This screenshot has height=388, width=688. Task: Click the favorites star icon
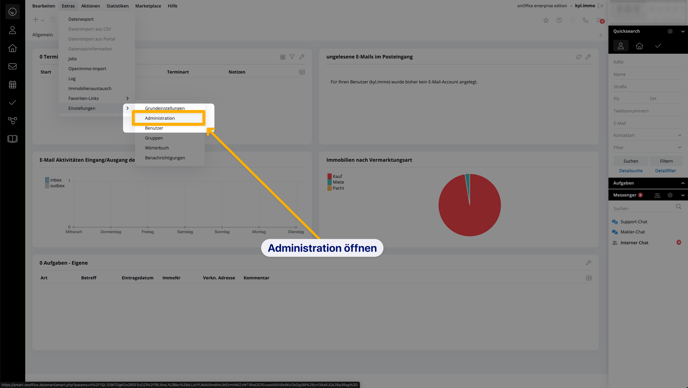(x=546, y=20)
